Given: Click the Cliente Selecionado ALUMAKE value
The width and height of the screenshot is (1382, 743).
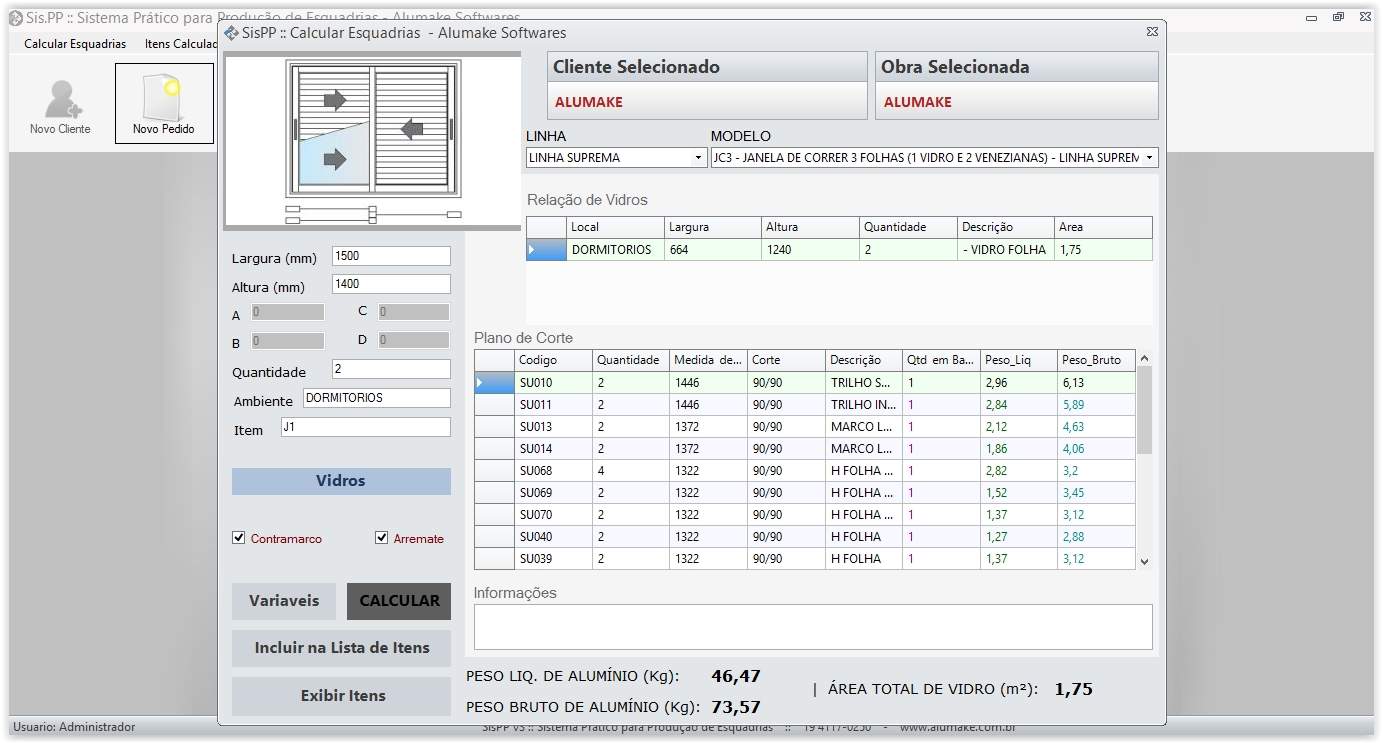Looking at the screenshot, I should pos(589,102).
